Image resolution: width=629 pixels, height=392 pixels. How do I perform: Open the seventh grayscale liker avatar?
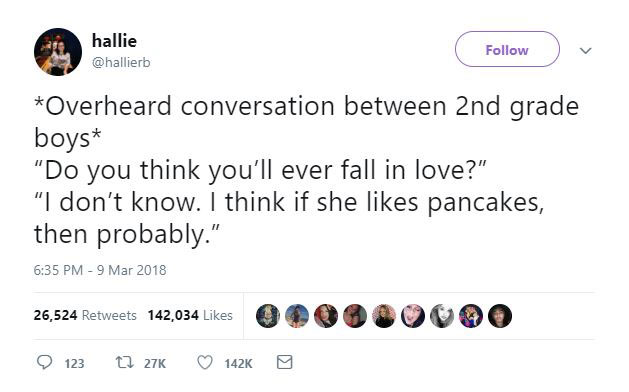click(x=442, y=316)
